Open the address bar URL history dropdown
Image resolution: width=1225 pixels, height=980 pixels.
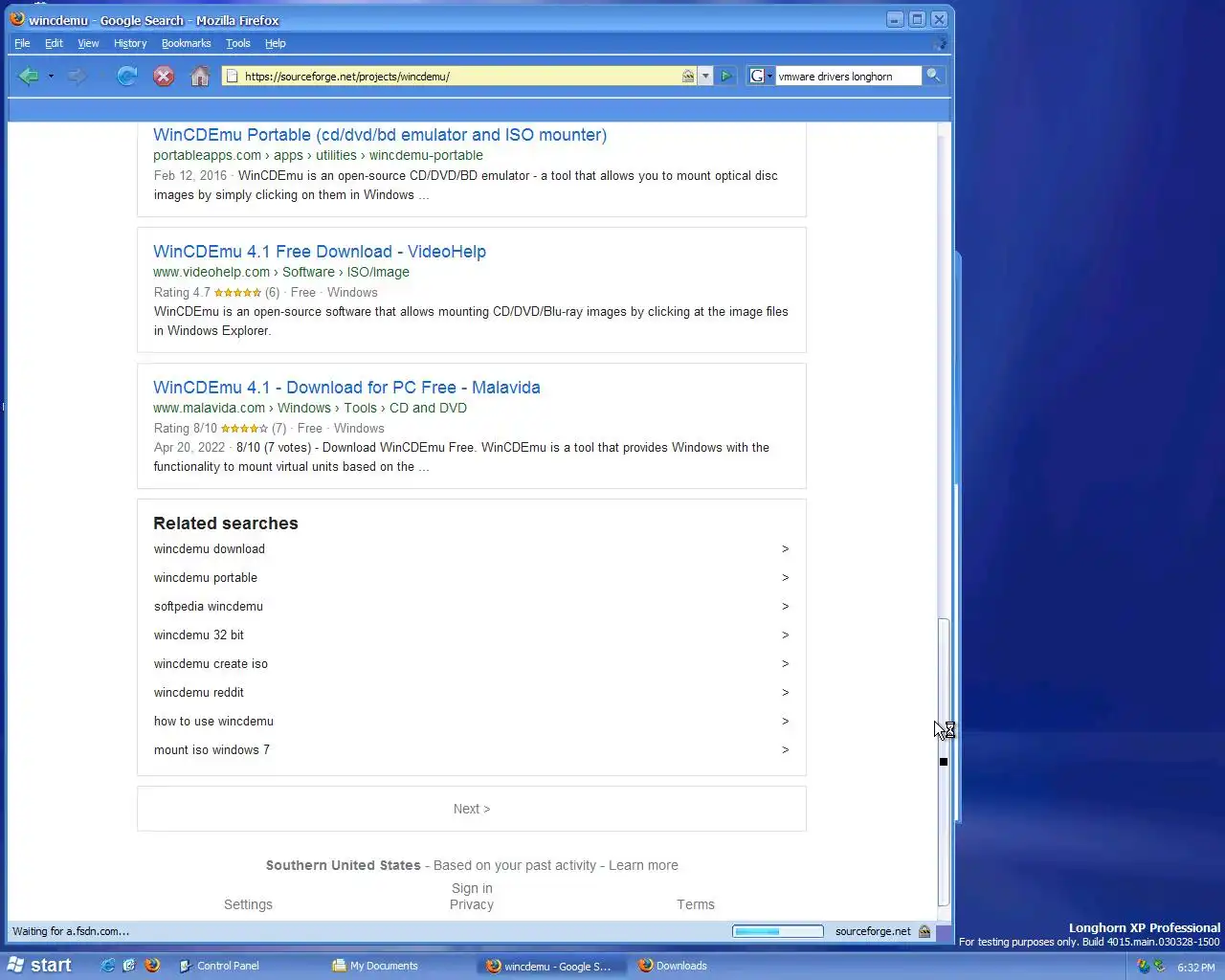(705, 77)
